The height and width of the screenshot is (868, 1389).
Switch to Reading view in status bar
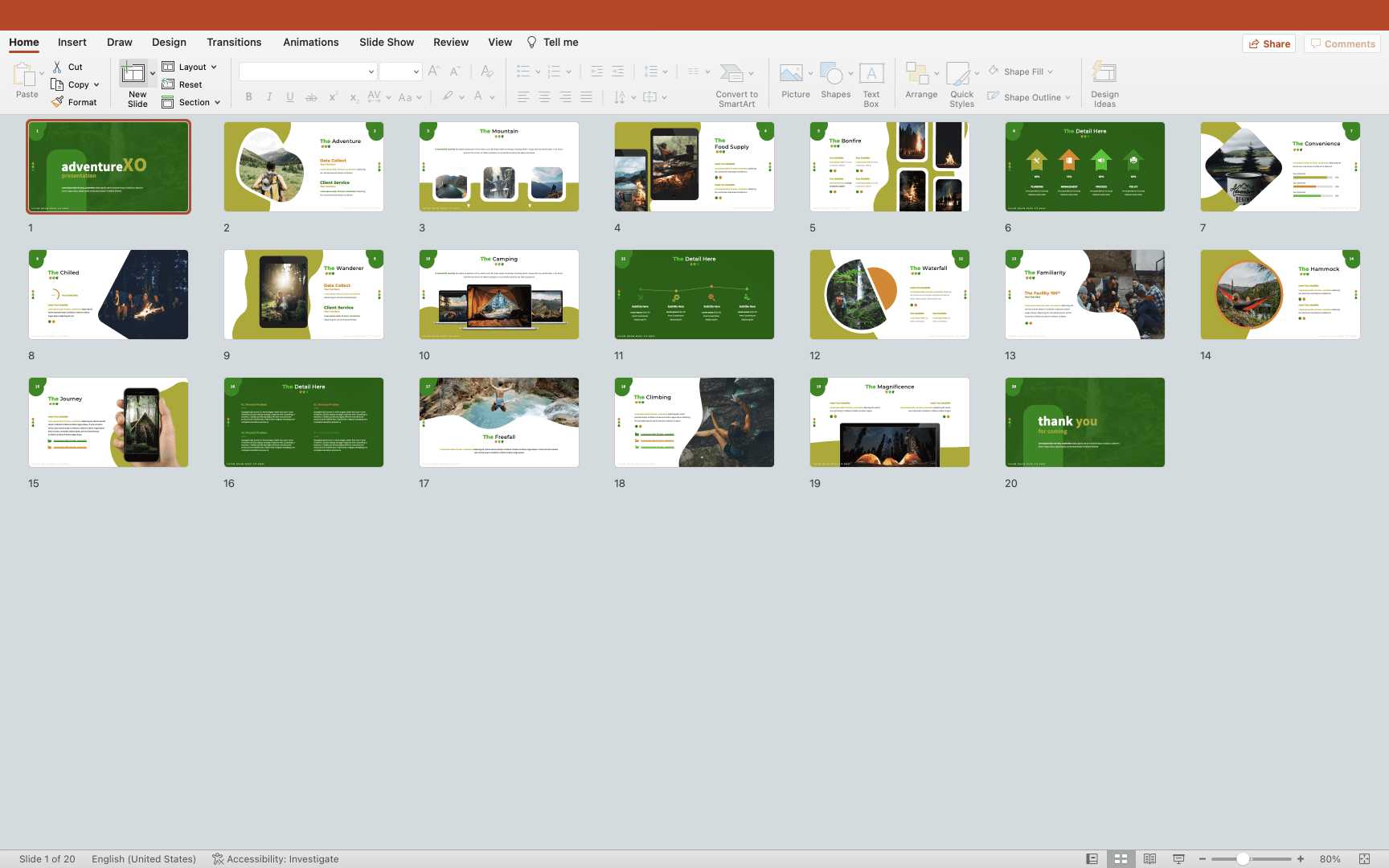1149,859
